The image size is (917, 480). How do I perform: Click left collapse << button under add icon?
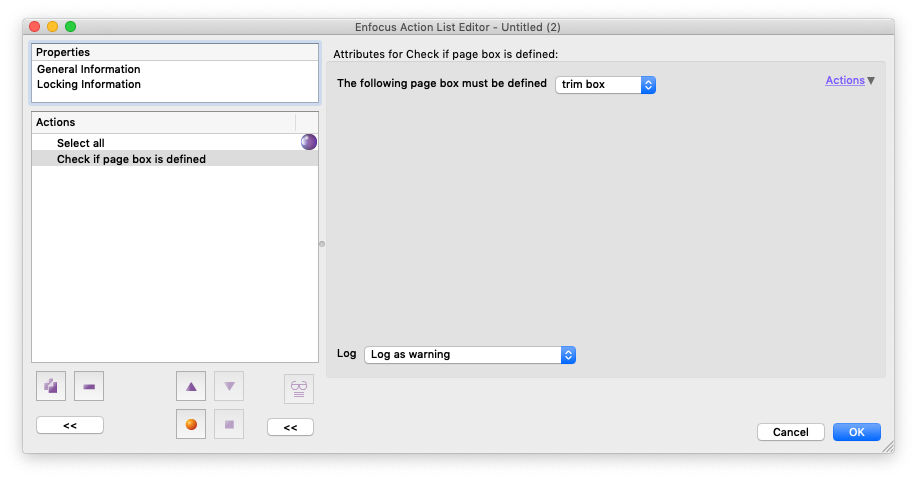tap(70, 426)
